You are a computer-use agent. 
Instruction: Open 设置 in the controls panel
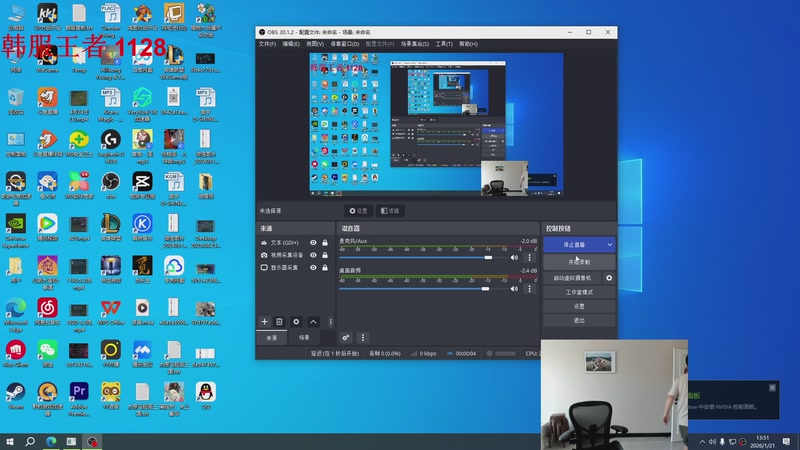pos(579,306)
